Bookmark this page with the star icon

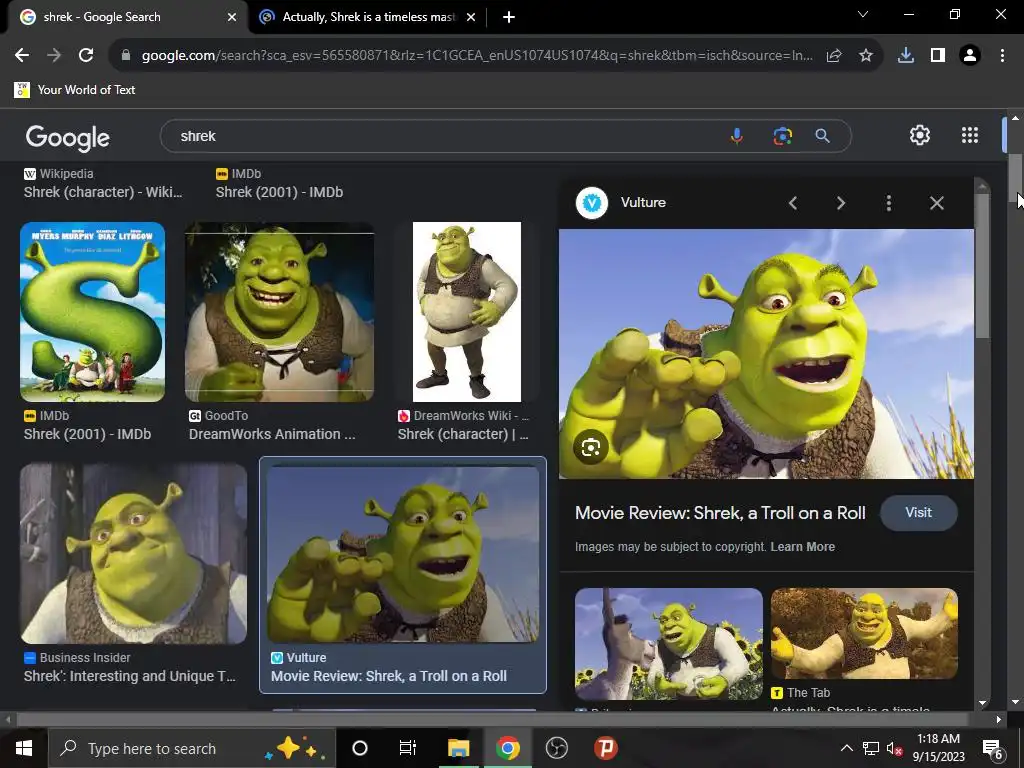[x=865, y=56]
